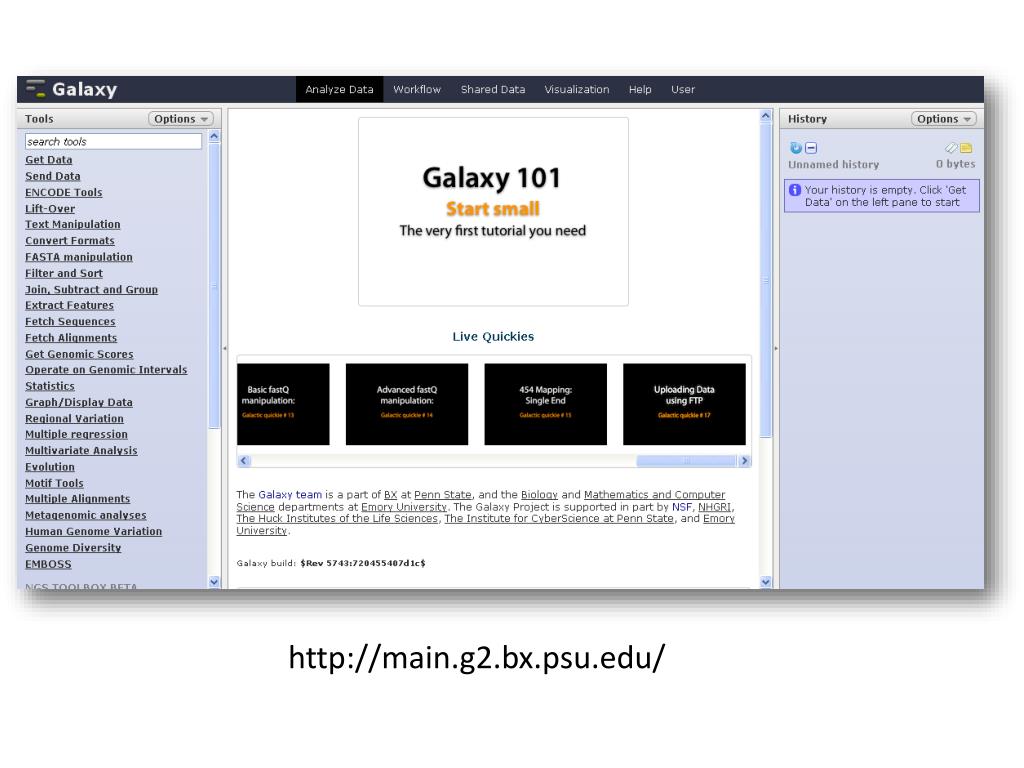Open the Galaxy 101 tutorial banner
1024x768 pixels.
(493, 212)
